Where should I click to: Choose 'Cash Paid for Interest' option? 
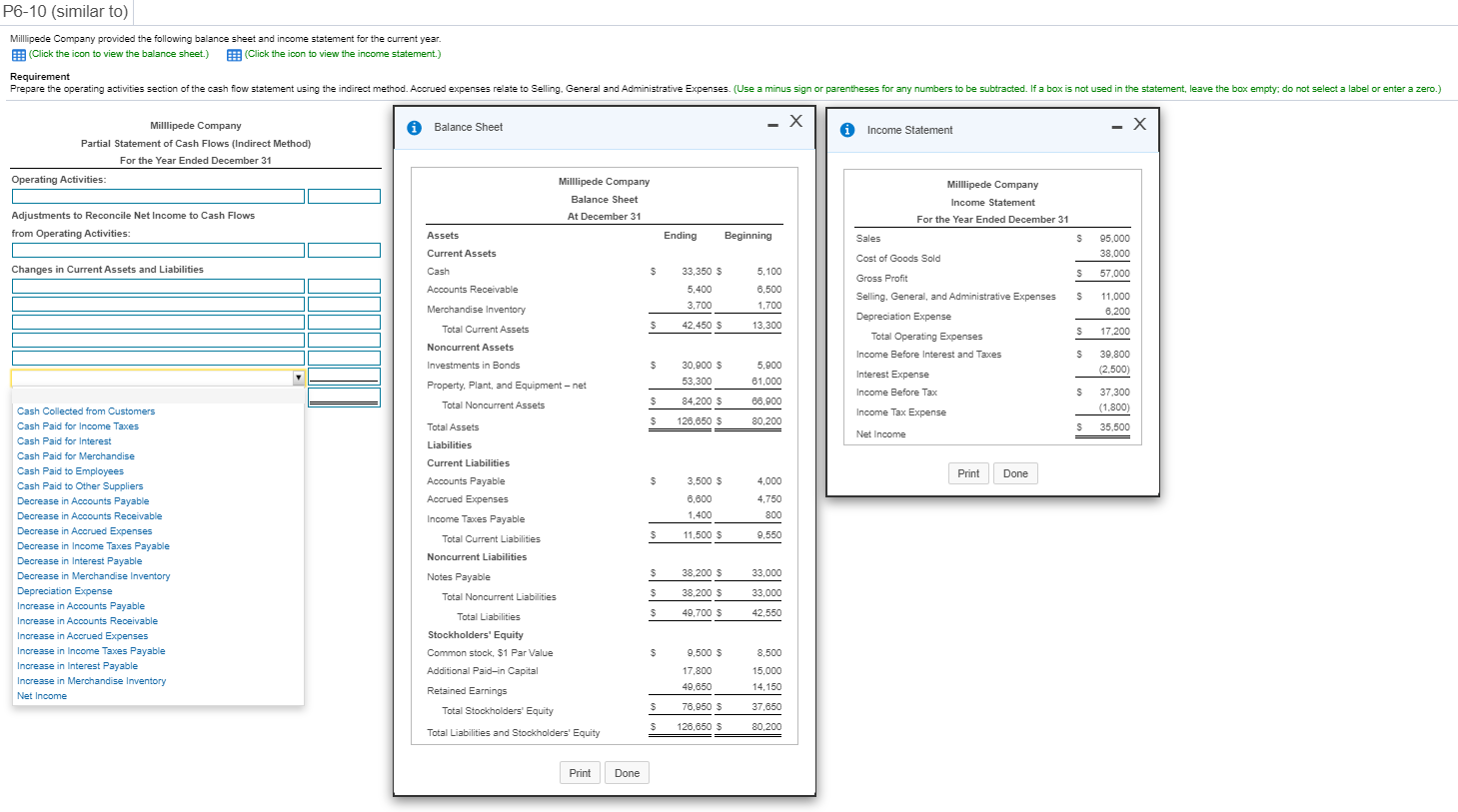pyautogui.click(x=64, y=441)
